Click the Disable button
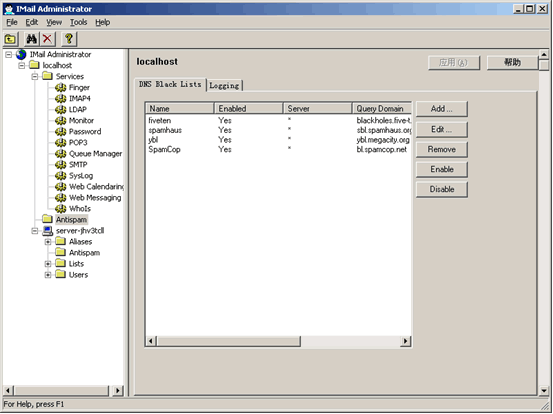Screen dimensions: 553x414 pyautogui.click(x=442, y=189)
